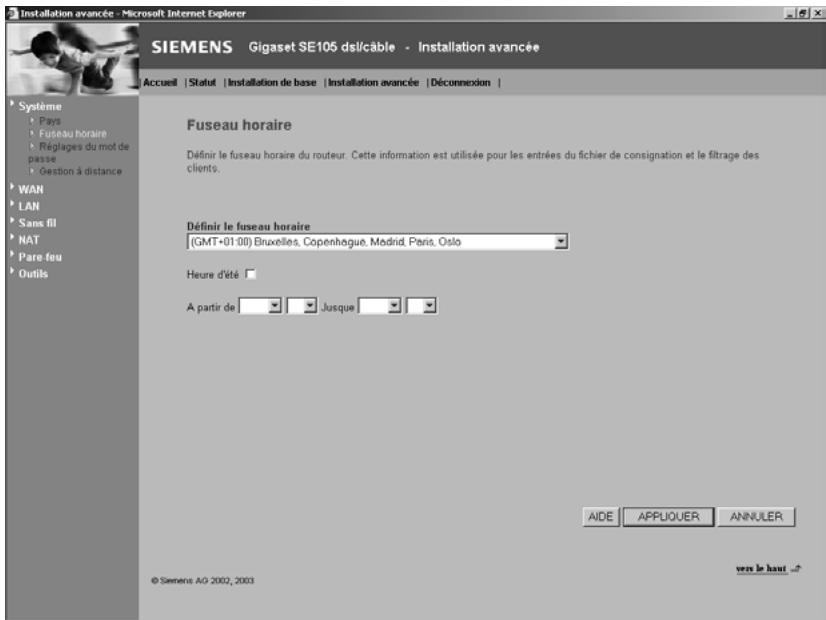This screenshot has height=620, width=826.
Task: Open second A partir de dropdown
Action: [x=302, y=306]
